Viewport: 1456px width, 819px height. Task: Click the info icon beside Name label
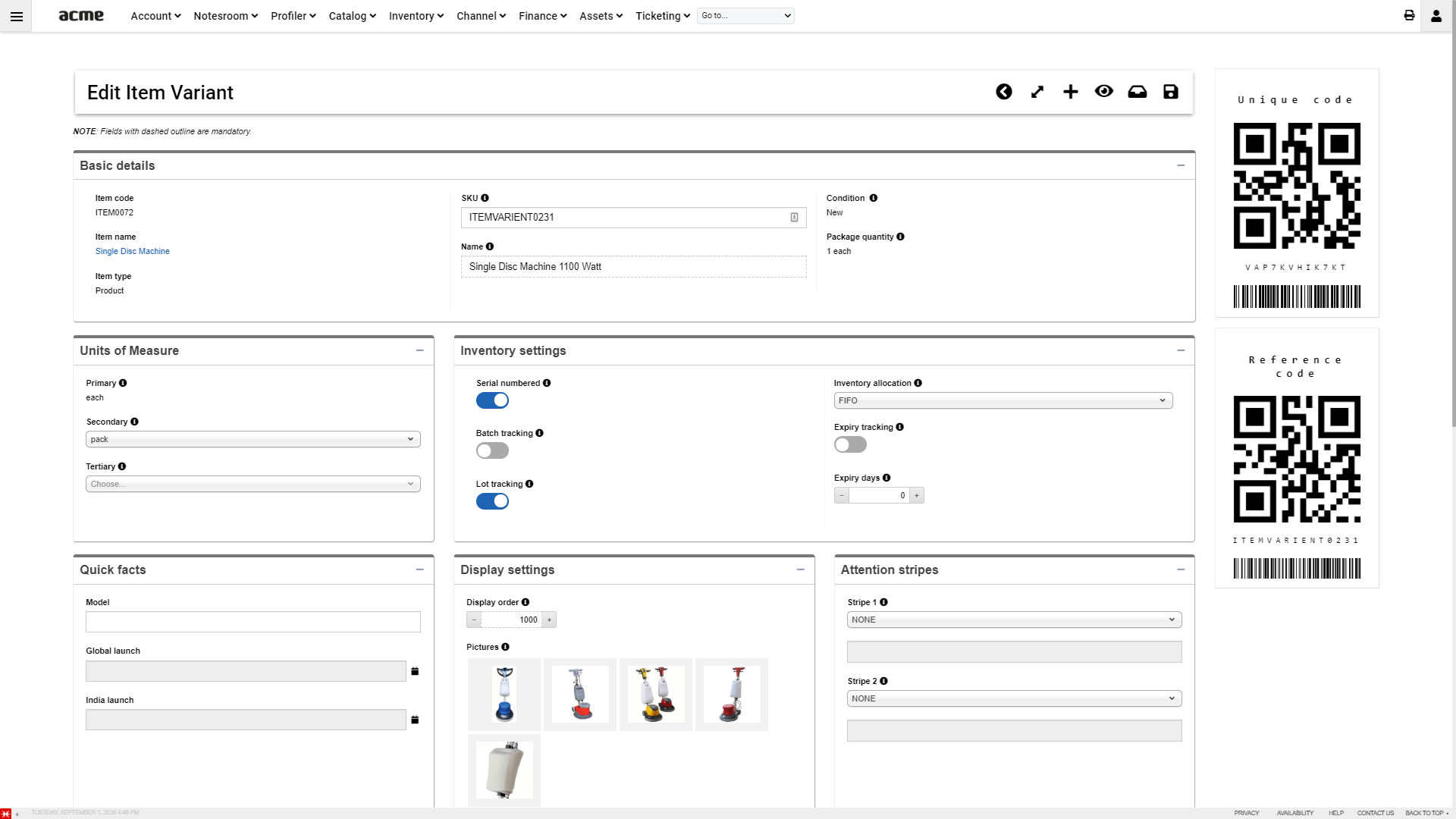coord(490,246)
